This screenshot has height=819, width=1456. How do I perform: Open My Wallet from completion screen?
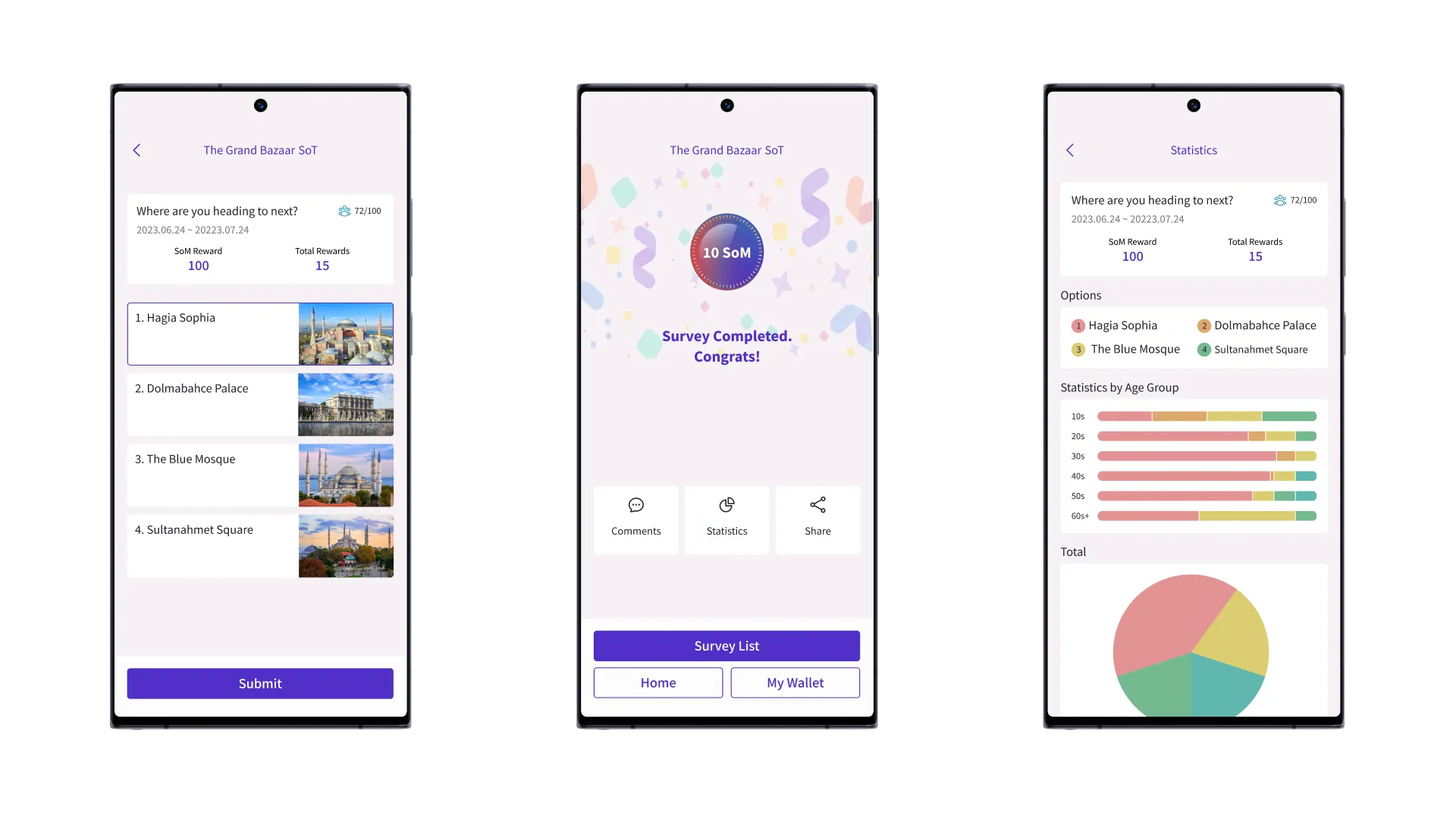coord(795,682)
